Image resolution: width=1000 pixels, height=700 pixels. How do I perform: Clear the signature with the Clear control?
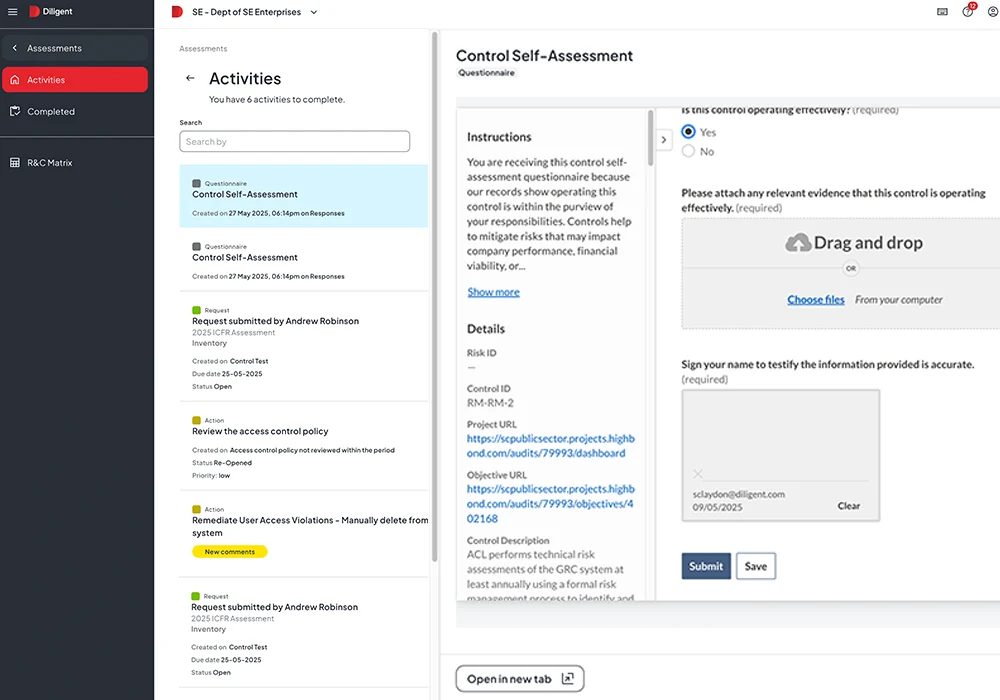point(850,505)
